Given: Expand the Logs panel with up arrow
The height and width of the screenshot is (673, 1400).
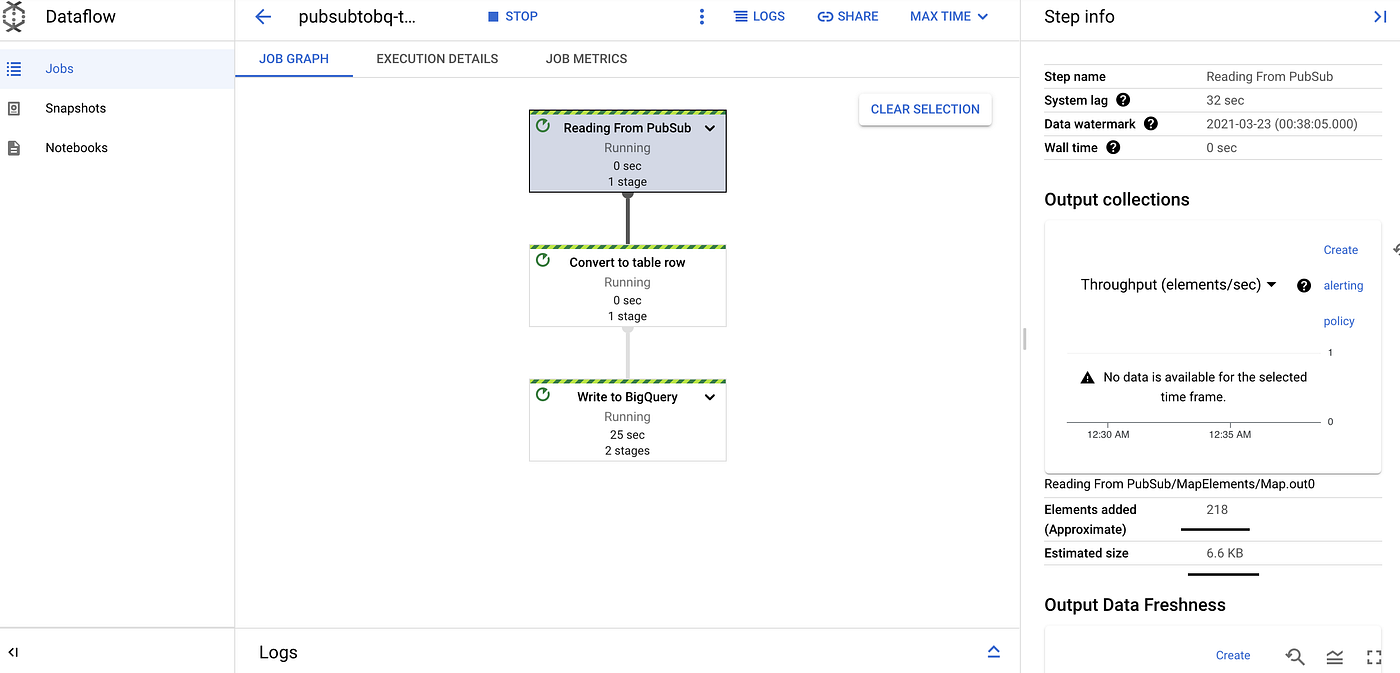Looking at the screenshot, I should [x=994, y=652].
